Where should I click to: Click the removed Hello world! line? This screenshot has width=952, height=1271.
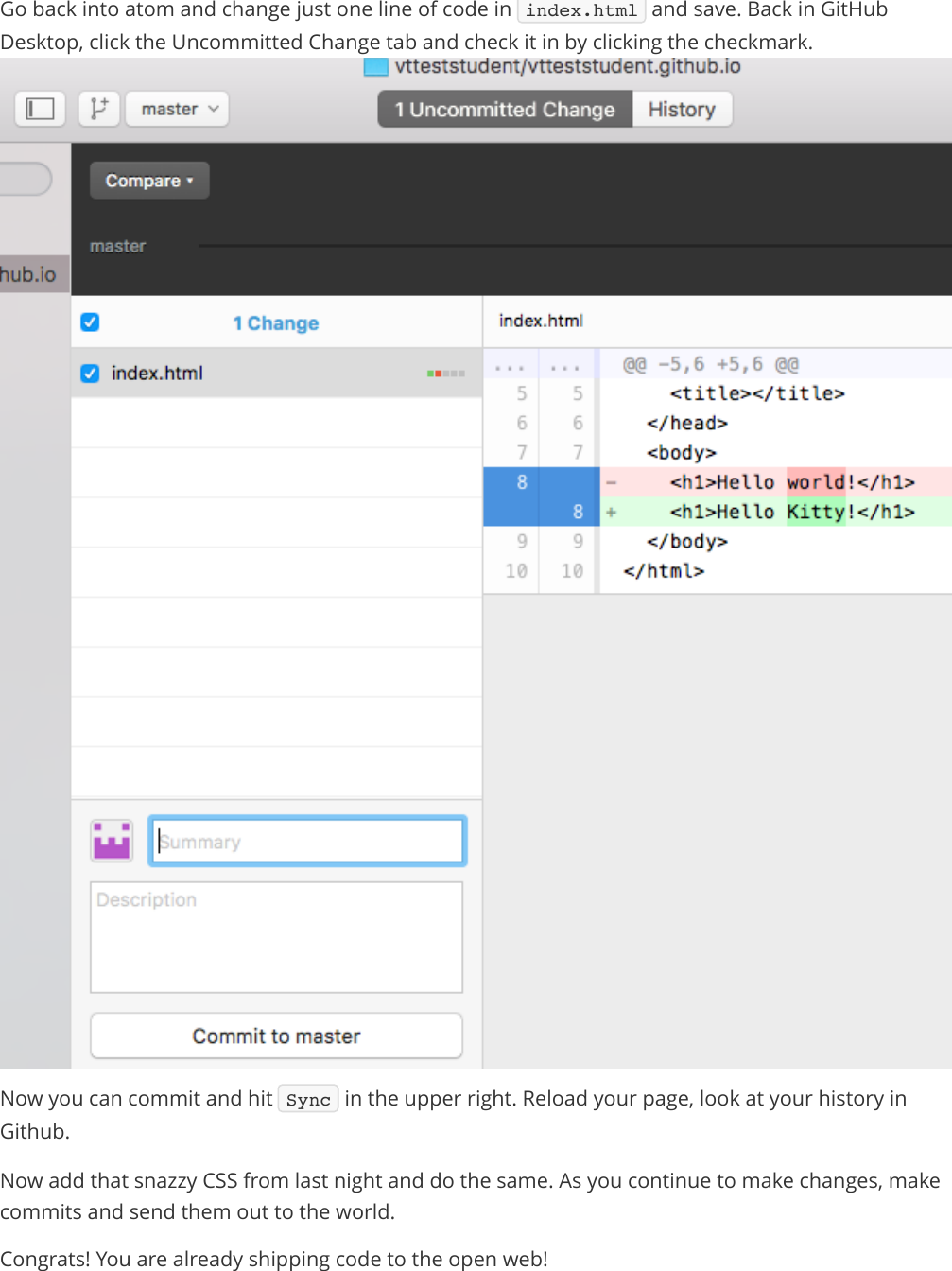[775, 482]
